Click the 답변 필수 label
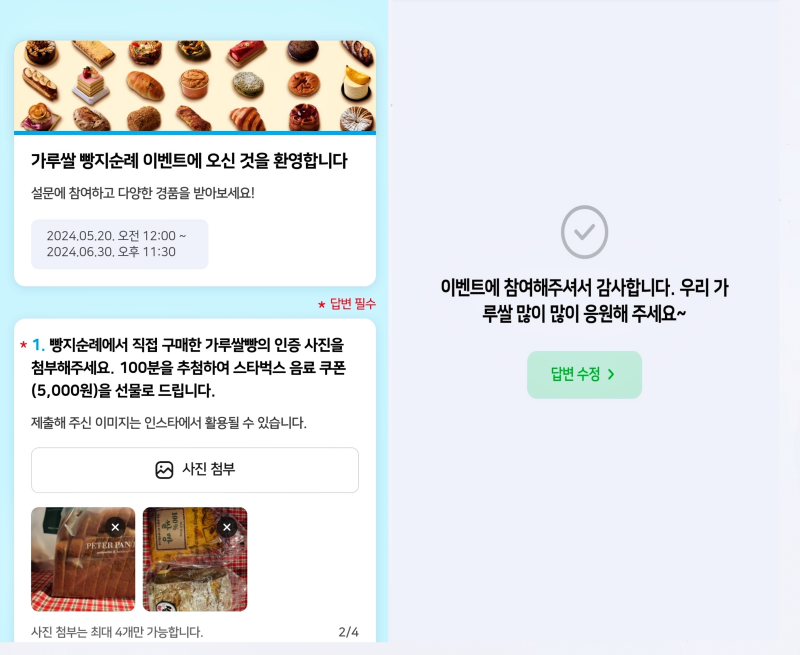 click(353, 304)
